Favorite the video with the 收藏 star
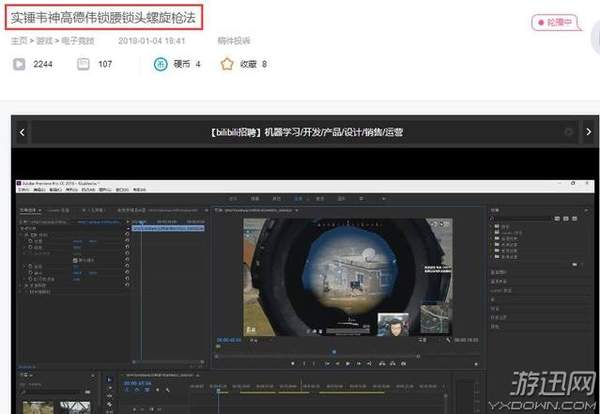 (227, 64)
